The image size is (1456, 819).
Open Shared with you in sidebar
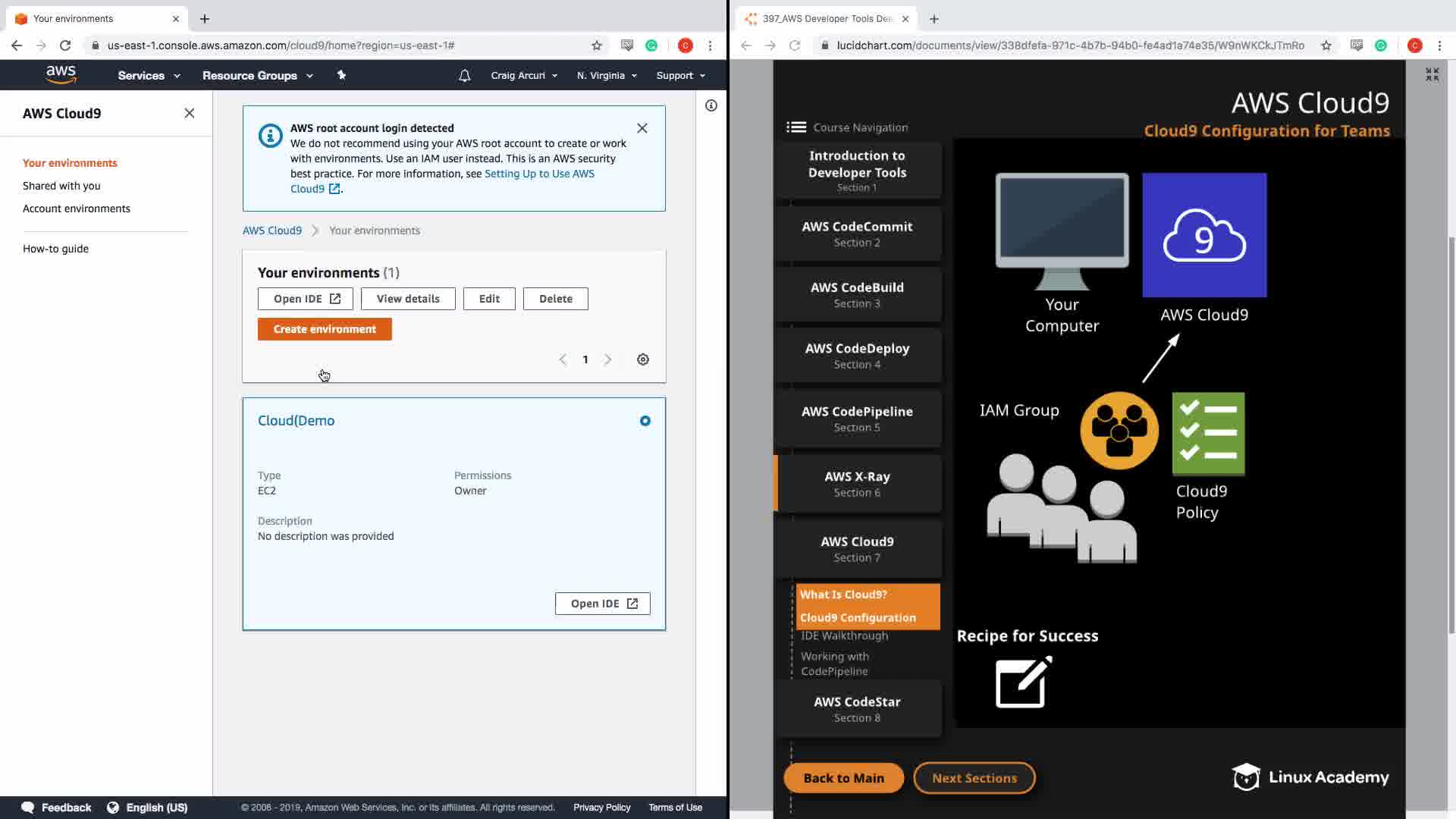pyautogui.click(x=61, y=186)
